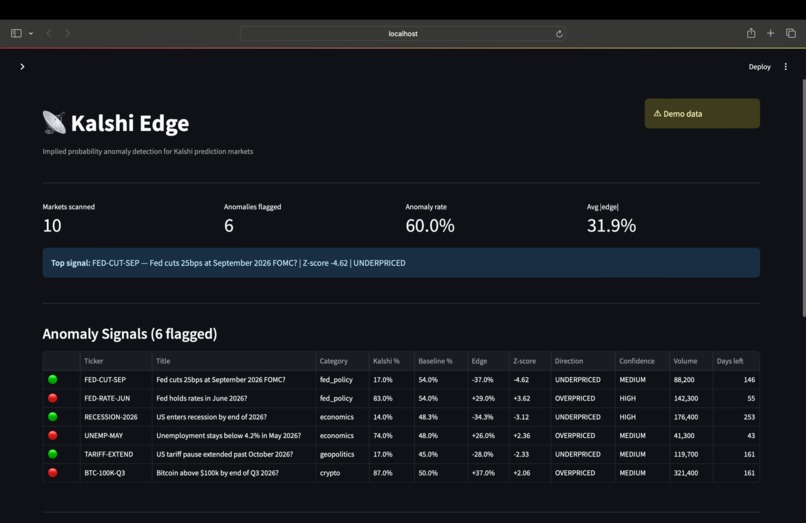Click the Volume cell 321,400
This screenshot has width=806, height=523.
691,473
